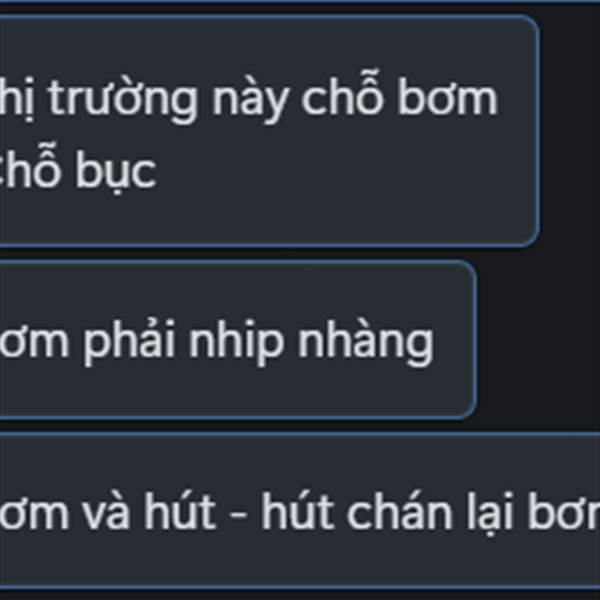
Task: Click the word "này" in the top message
Action: coord(250,103)
